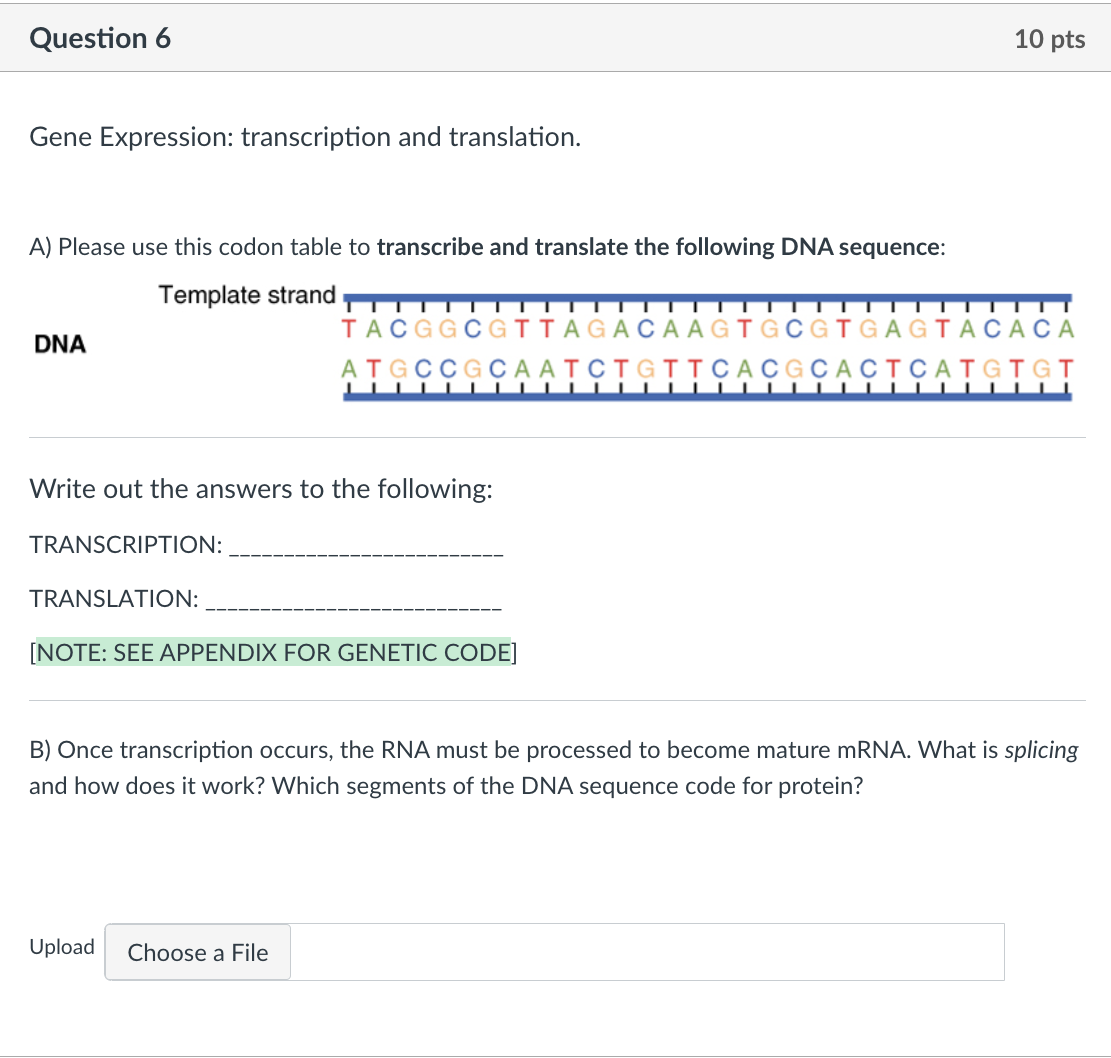
Task: Click the bold DNA label beside the sequence
Action: 60,344
